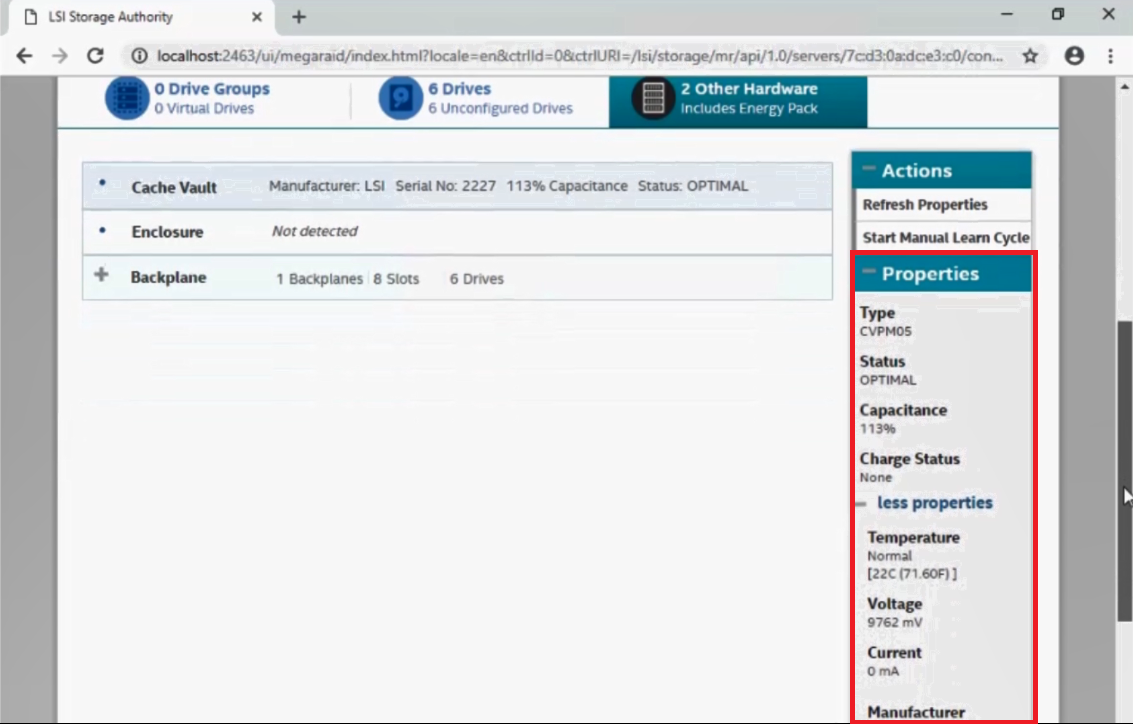This screenshot has height=724, width=1133.
Task: Click Refresh Properties action
Action: click(925, 204)
